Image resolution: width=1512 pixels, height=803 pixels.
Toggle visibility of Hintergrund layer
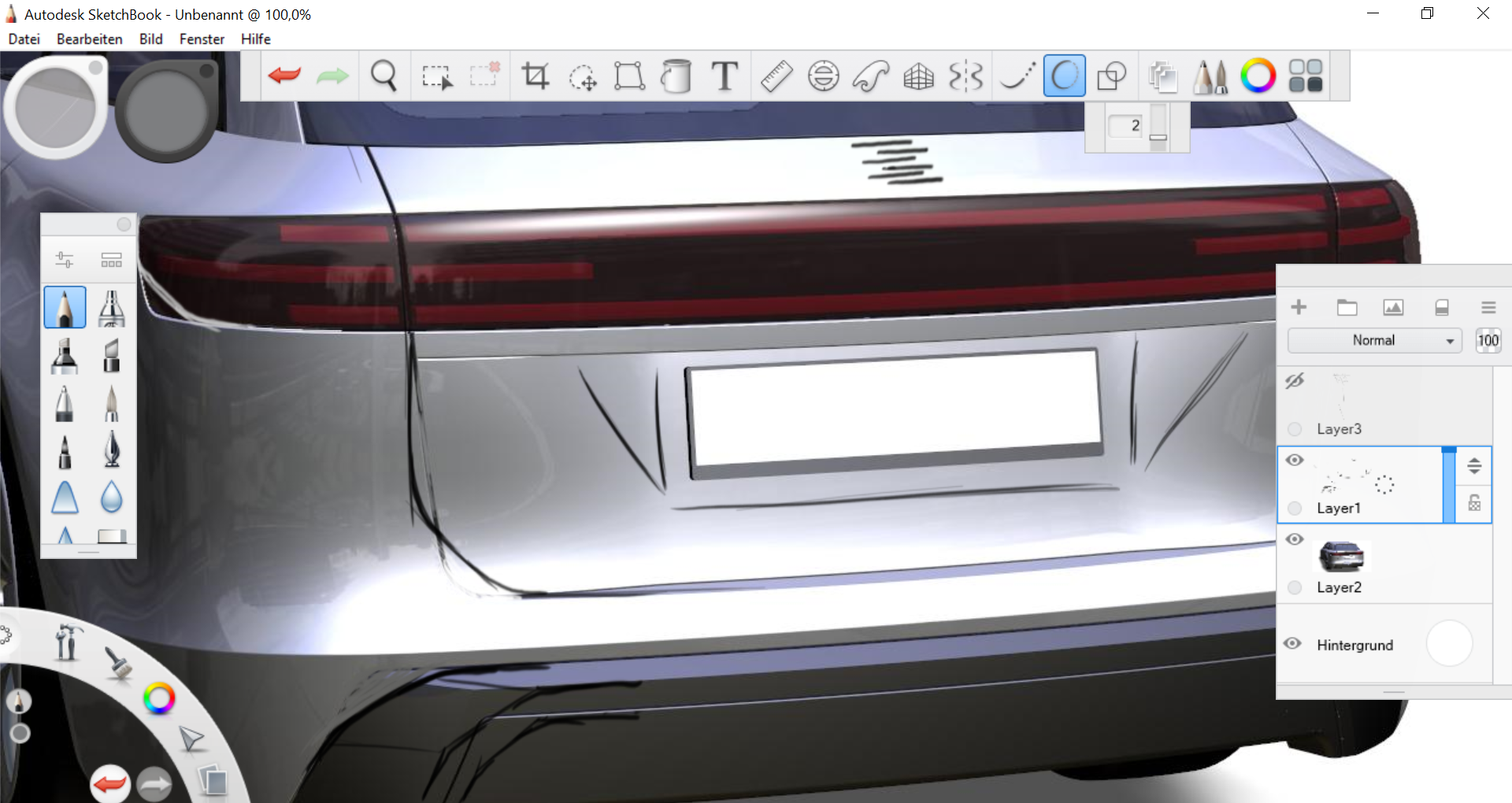[1292, 643]
